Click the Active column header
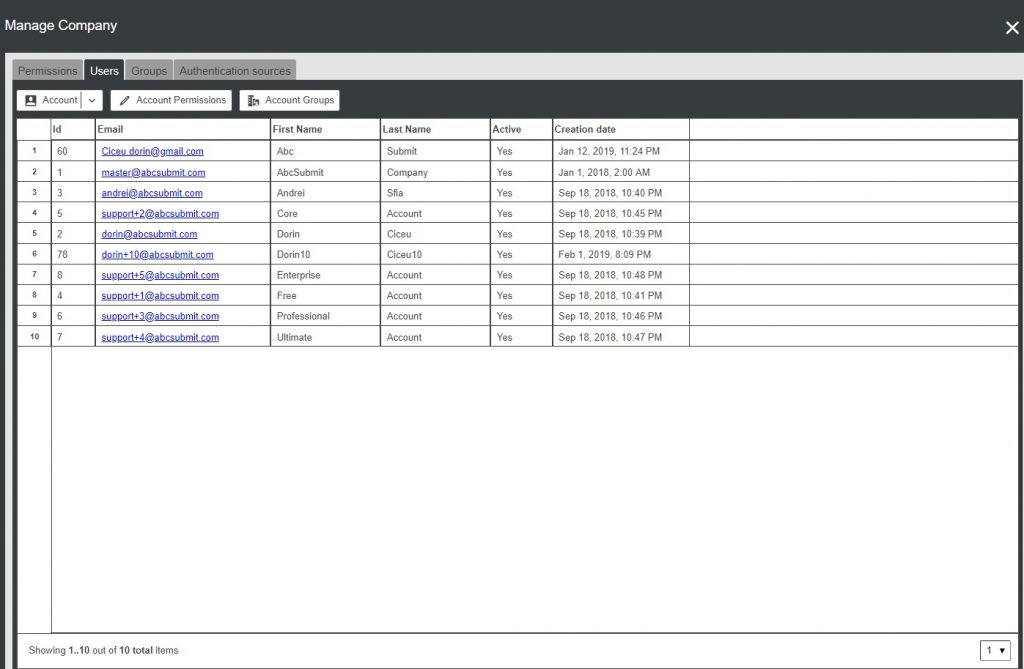The height and width of the screenshot is (669, 1024). tap(506, 130)
